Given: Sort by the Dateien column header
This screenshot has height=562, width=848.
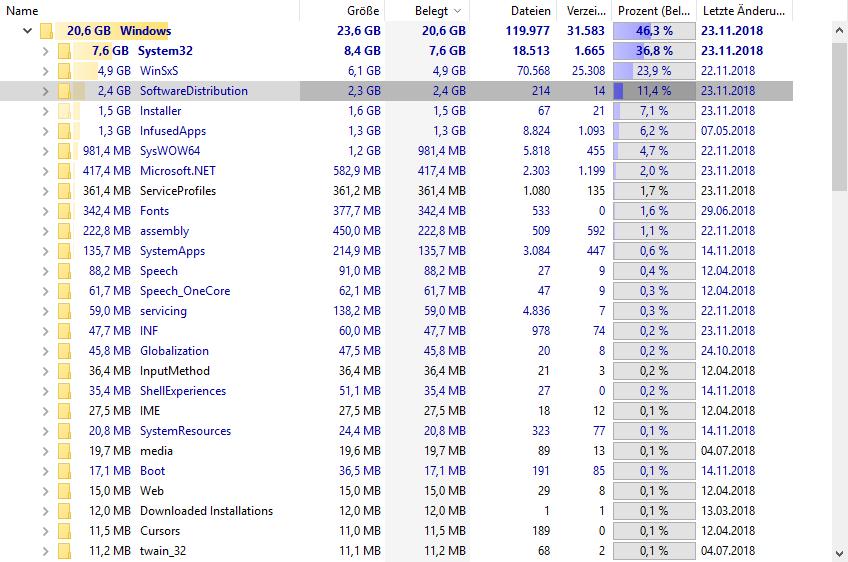Looking at the screenshot, I should (512, 10).
